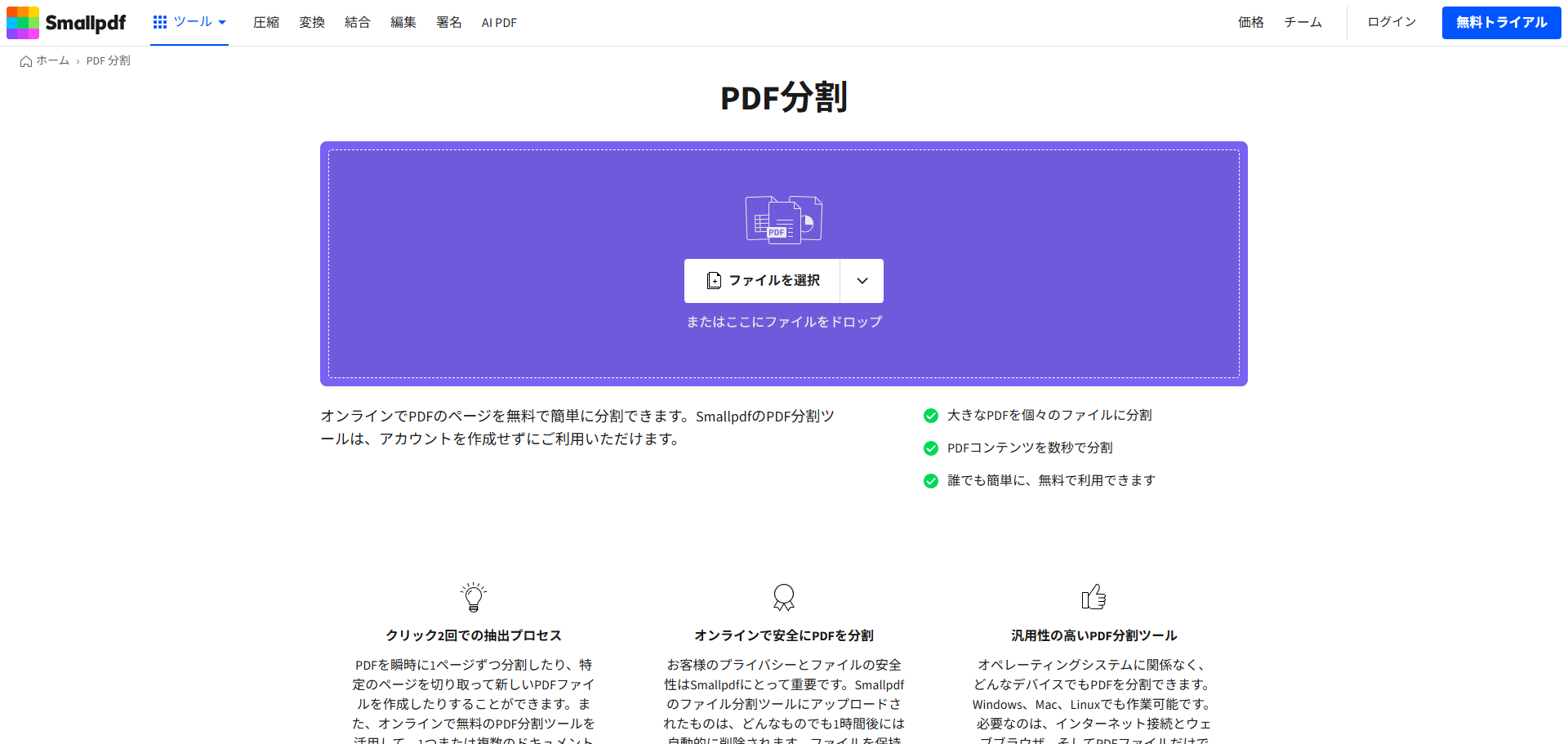Screen dimensions: 1568x744
Task: Go to ホーム breadcrumb link
Action: point(53,60)
